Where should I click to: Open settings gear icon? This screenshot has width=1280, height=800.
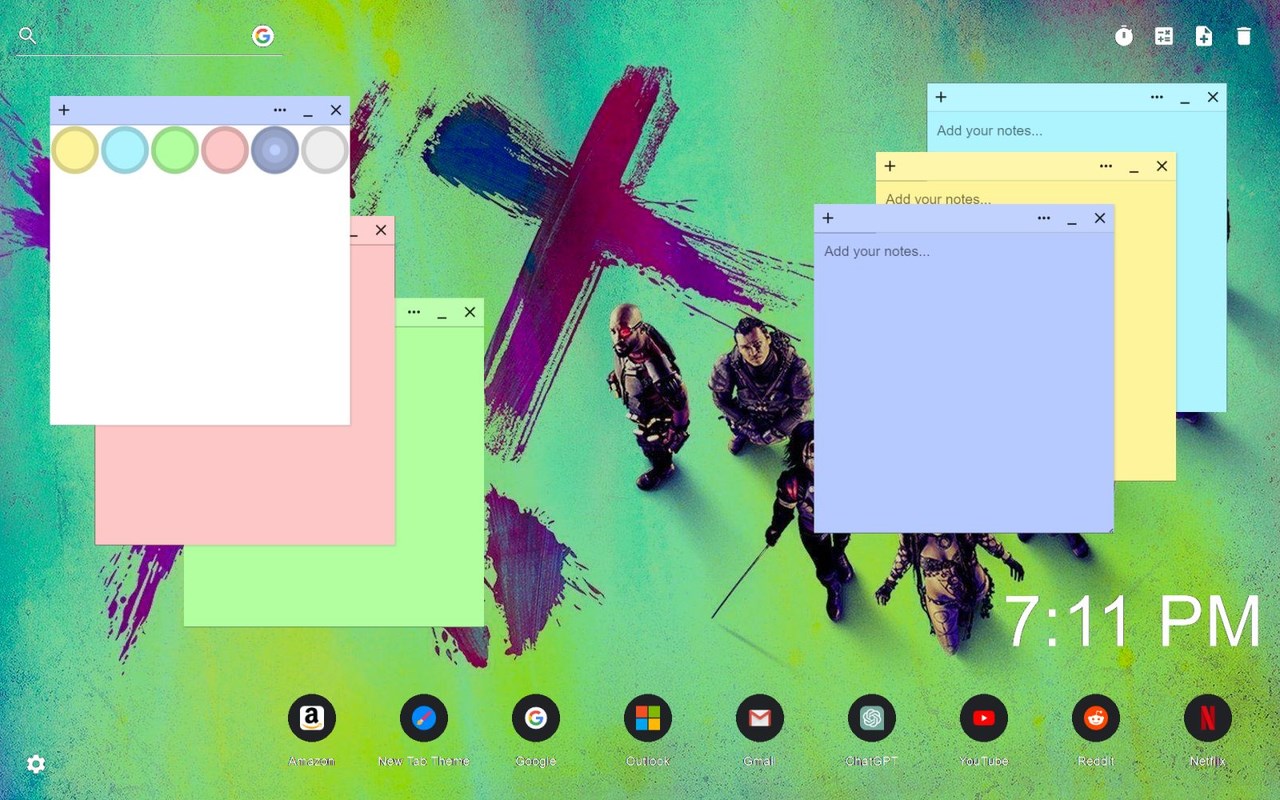pos(36,764)
